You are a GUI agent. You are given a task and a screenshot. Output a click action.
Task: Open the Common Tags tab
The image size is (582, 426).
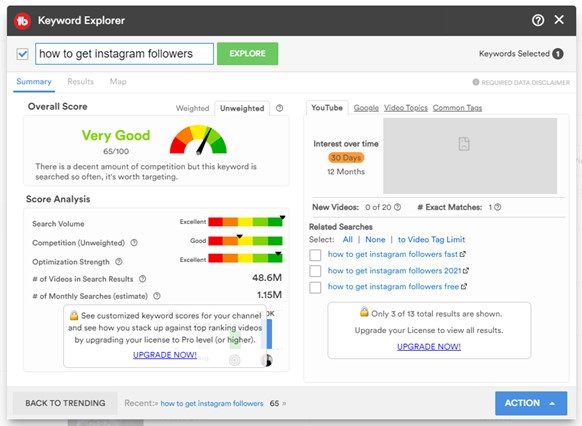(x=457, y=108)
